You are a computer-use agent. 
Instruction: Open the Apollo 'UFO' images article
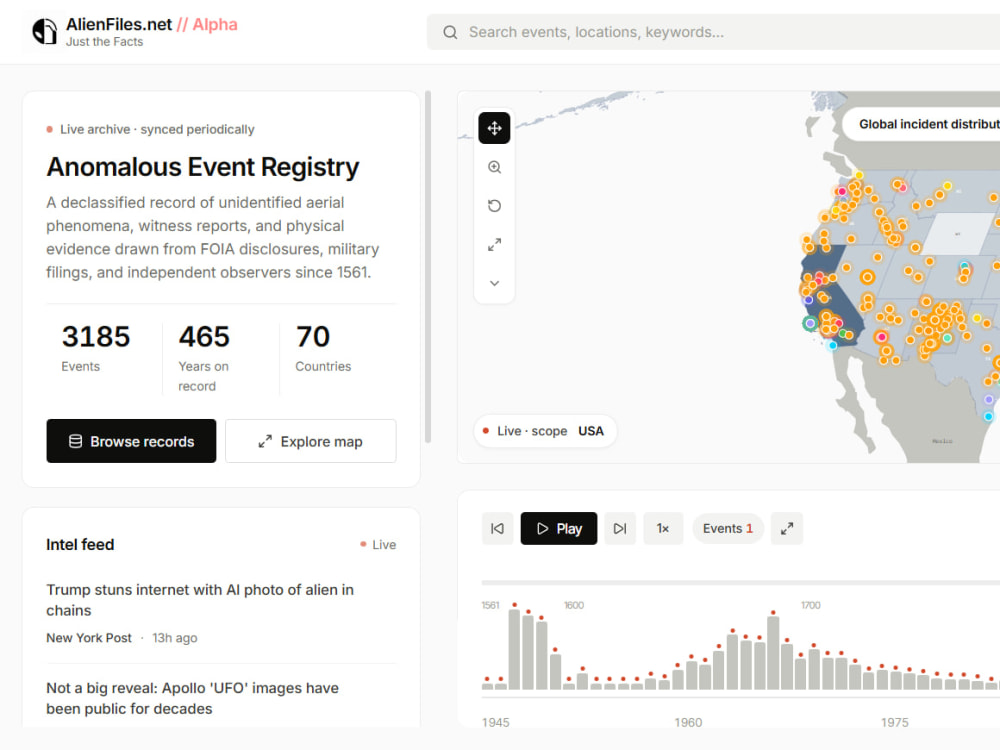point(193,698)
